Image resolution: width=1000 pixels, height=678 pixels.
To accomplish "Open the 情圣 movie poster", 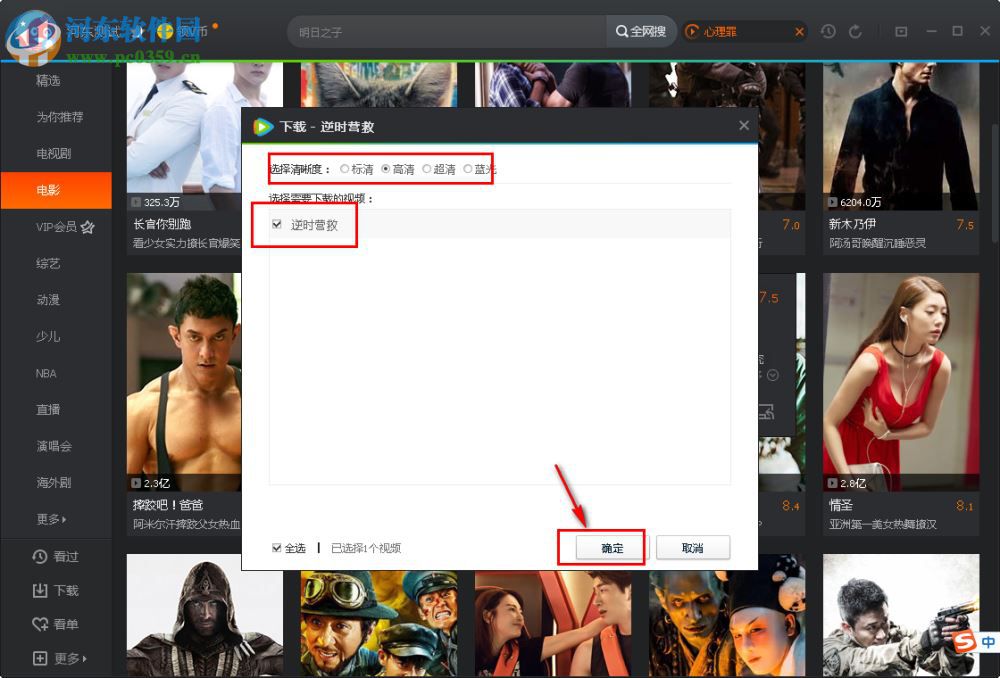I will coord(901,382).
